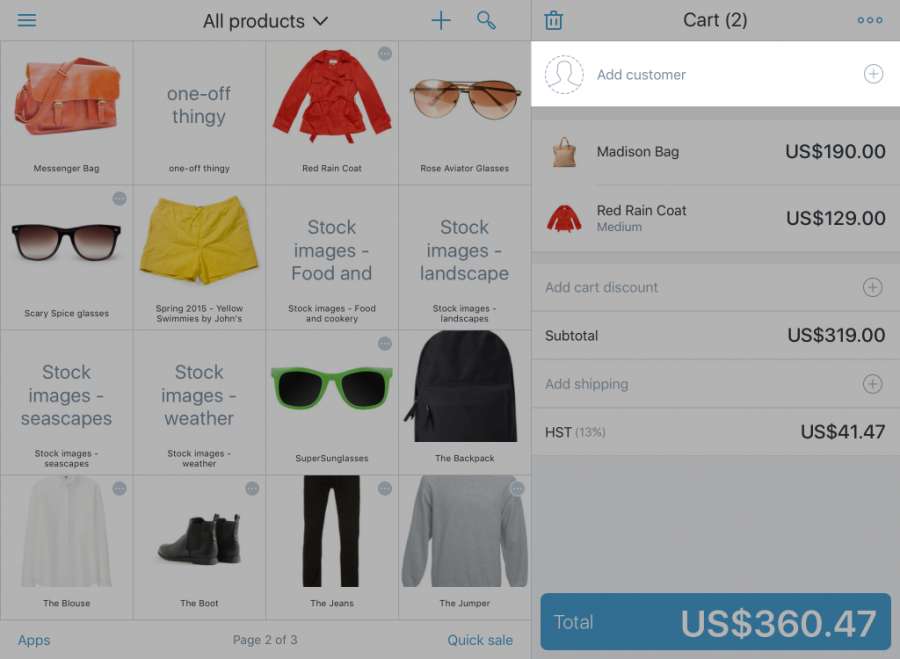Open variants badge on Scary Spice glasses tile

(x=119, y=199)
